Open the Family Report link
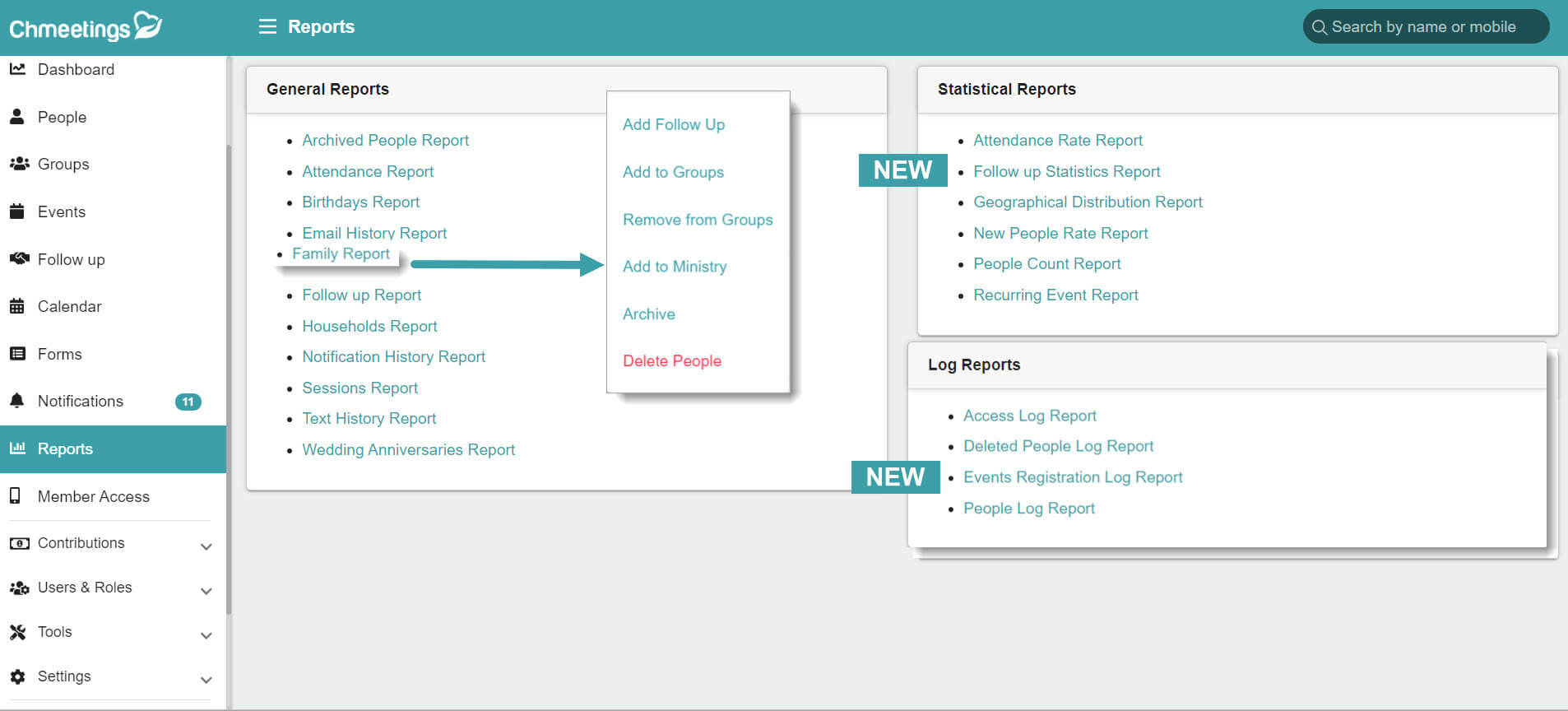Screen dimensions: 1568x711 tap(341, 253)
